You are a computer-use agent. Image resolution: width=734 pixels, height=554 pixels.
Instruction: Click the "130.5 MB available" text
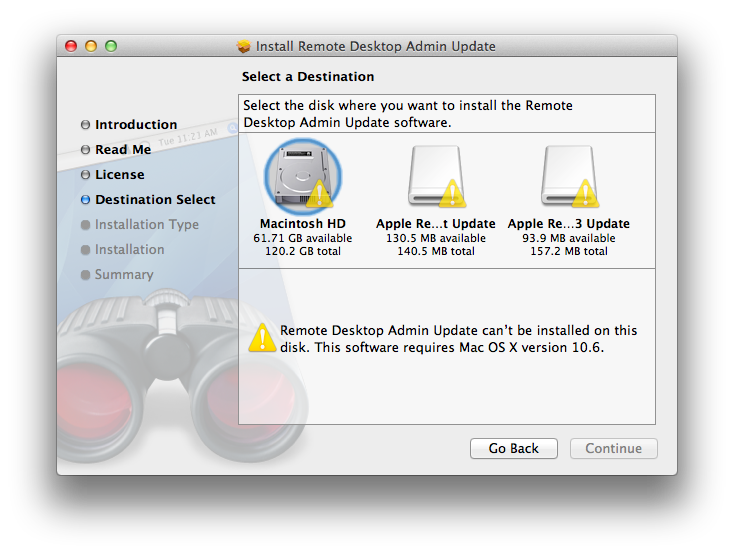coord(436,238)
